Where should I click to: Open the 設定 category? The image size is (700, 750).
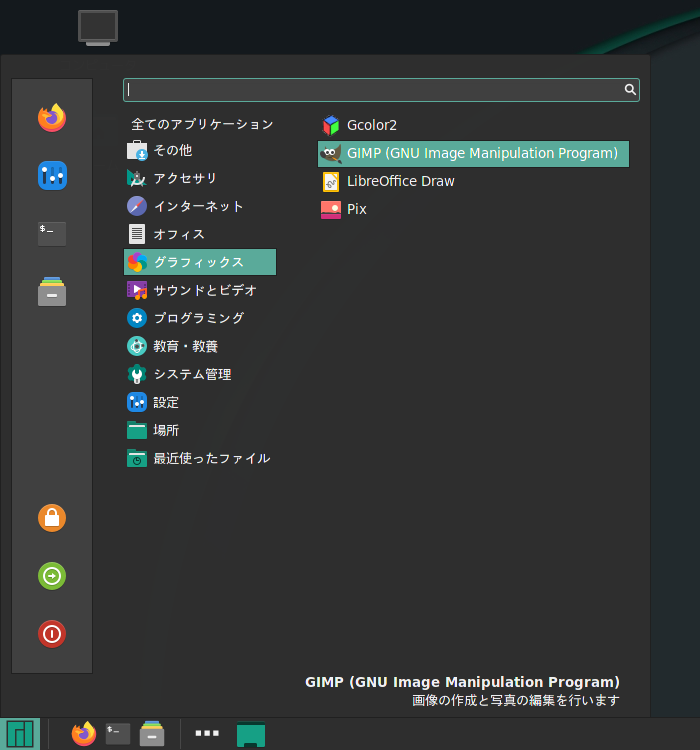tap(200, 402)
